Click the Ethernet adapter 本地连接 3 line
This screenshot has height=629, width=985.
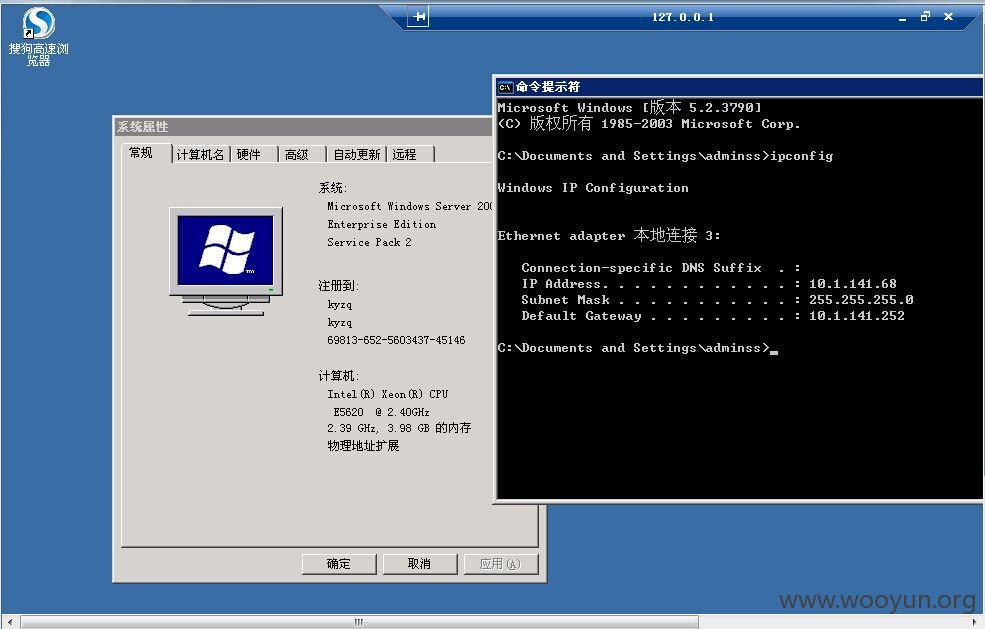[x=609, y=235]
